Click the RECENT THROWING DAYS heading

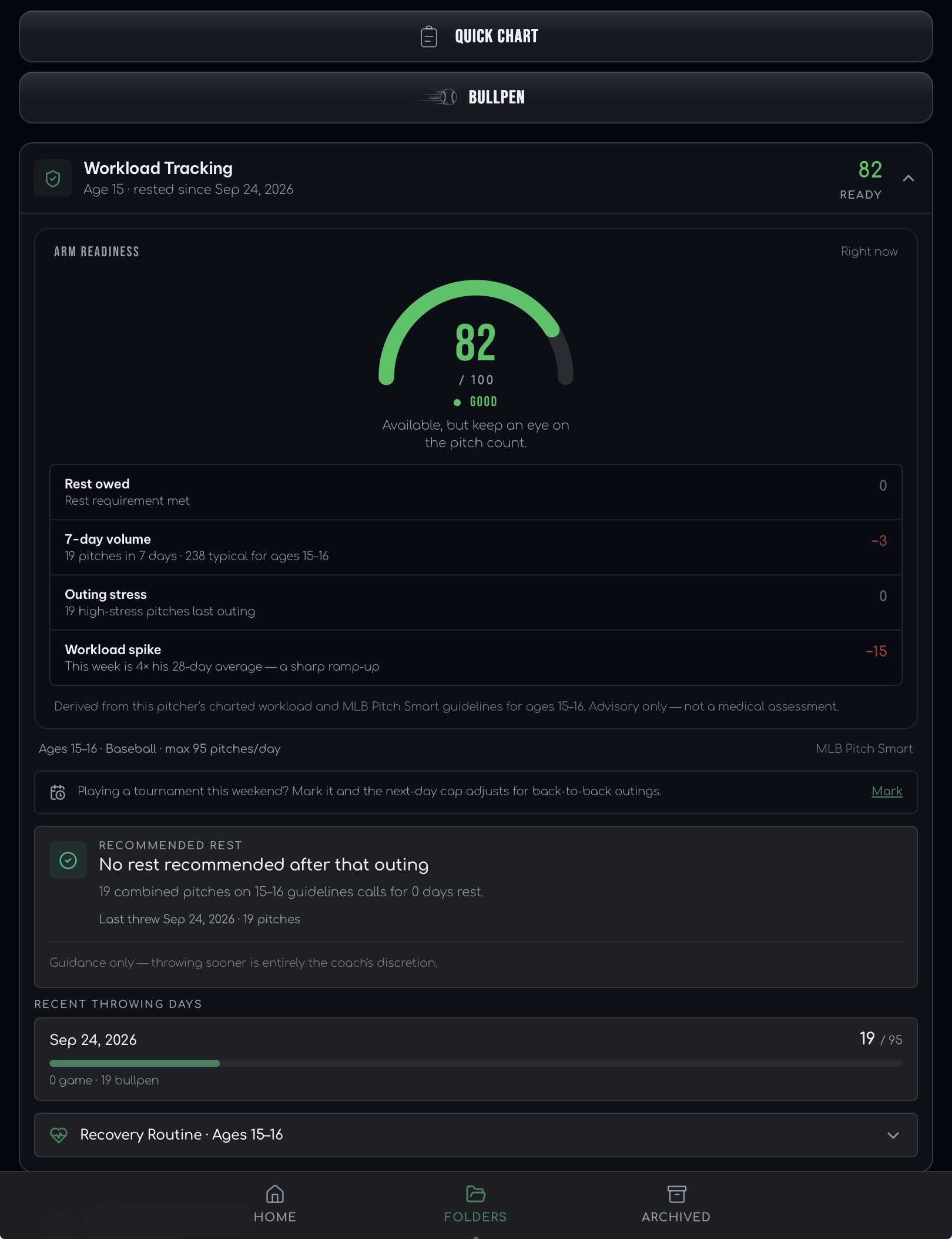[118, 1004]
